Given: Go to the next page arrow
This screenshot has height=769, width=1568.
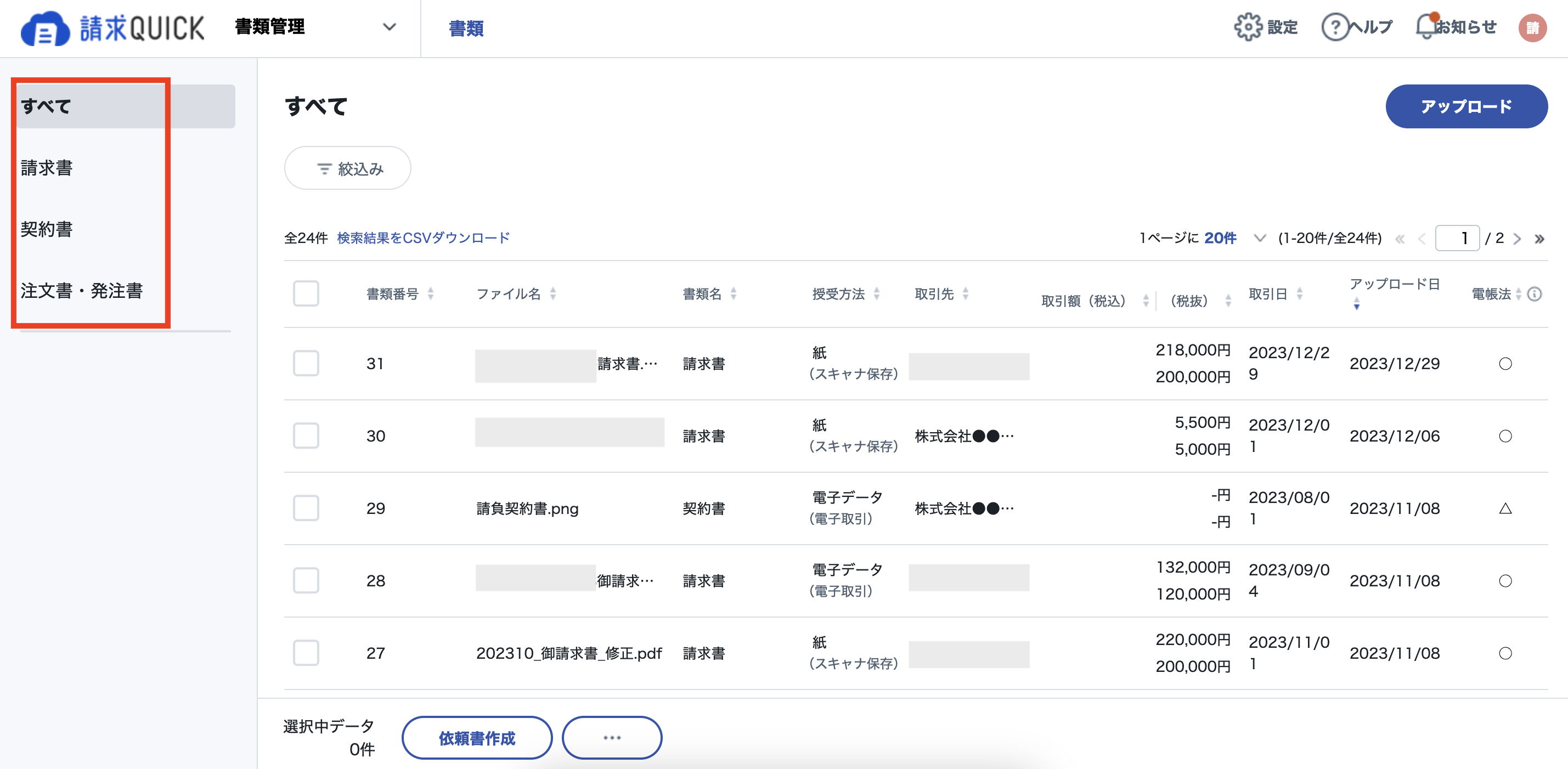Looking at the screenshot, I should [x=1517, y=239].
